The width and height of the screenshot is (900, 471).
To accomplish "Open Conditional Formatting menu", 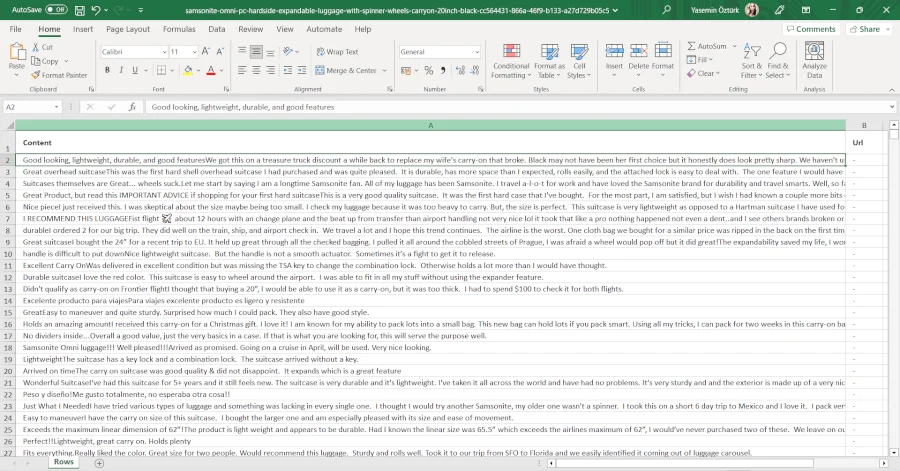I will point(511,61).
